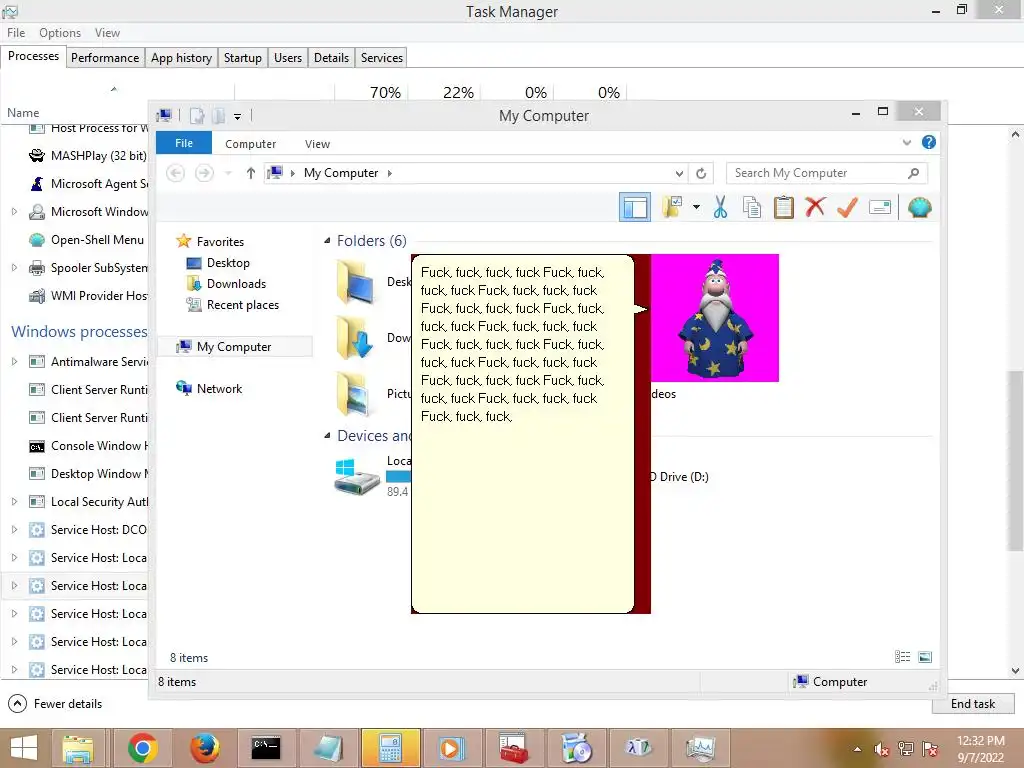
Task: Click the Downloads folder icon in My Computer
Action: point(357,338)
